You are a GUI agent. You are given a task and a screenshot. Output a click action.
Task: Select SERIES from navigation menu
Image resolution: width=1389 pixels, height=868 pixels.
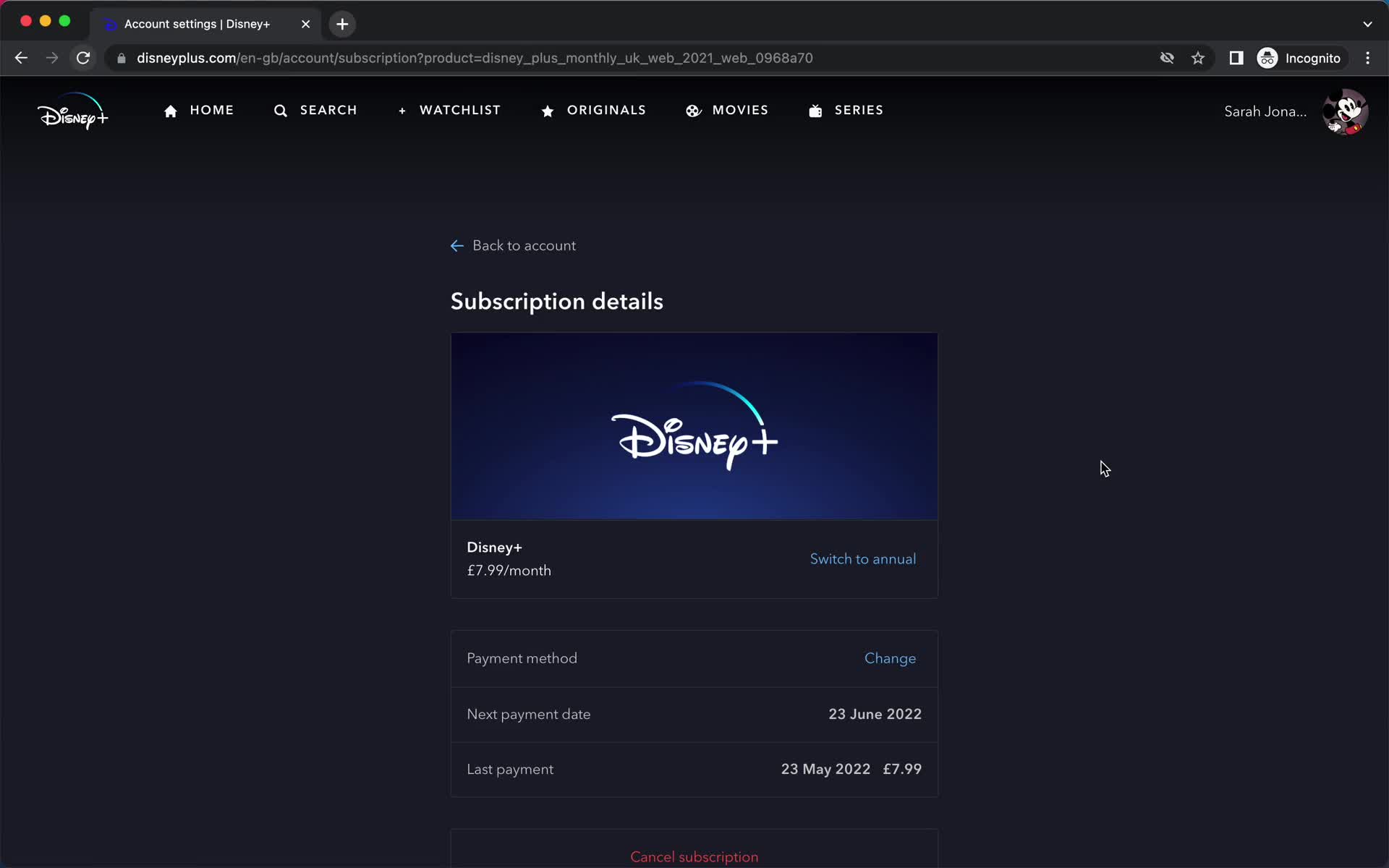(x=858, y=110)
